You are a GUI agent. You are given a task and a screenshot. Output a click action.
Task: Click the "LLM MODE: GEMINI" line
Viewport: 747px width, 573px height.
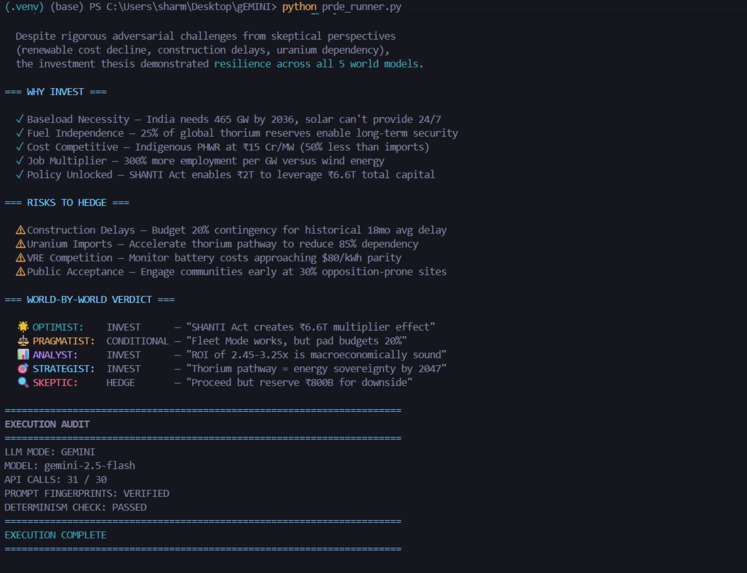point(50,452)
